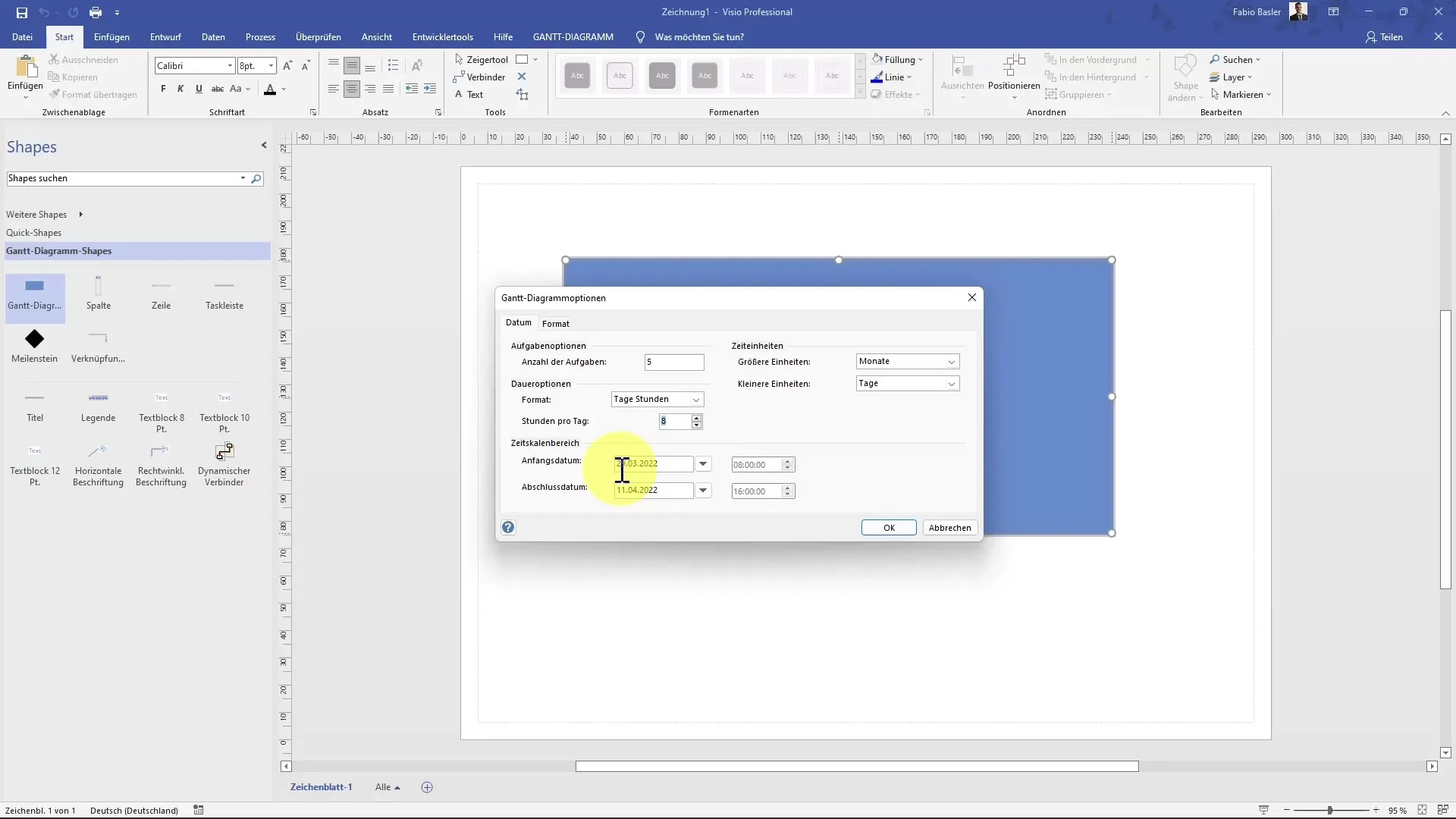Screen dimensions: 1456x819
Task: Switch to the Format tab in dialog
Action: (x=555, y=324)
